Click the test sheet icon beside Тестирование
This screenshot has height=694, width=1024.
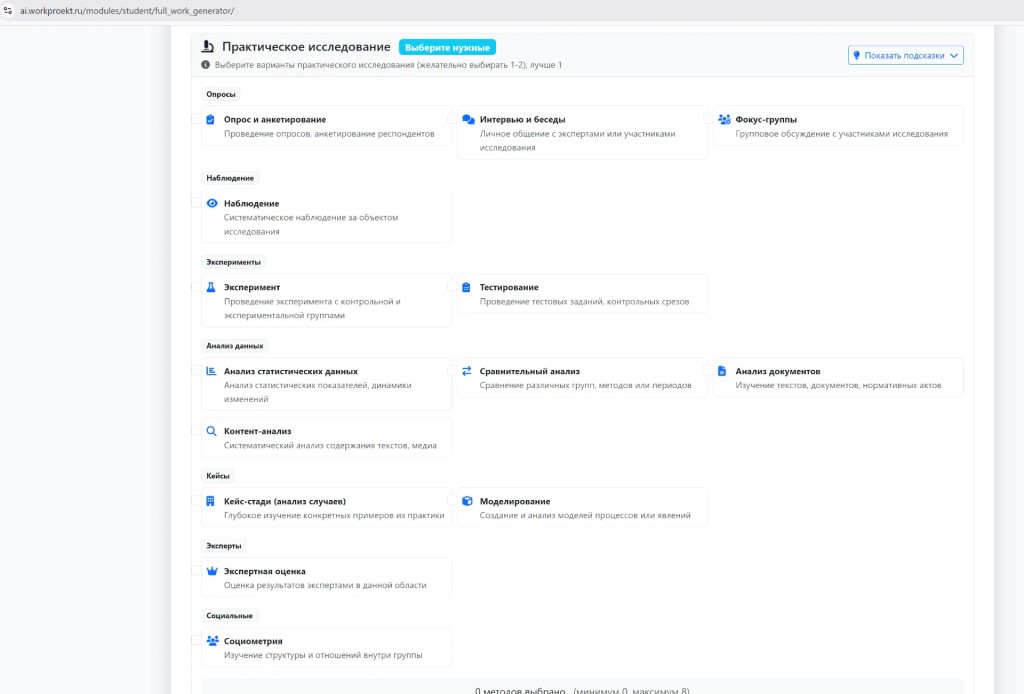466,287
